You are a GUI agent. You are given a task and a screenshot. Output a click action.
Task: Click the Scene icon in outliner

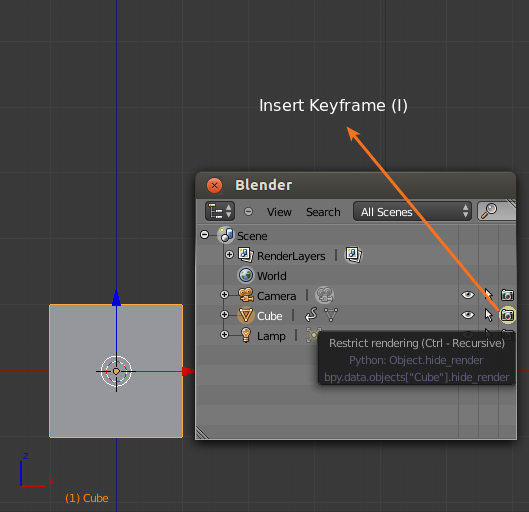226,235
